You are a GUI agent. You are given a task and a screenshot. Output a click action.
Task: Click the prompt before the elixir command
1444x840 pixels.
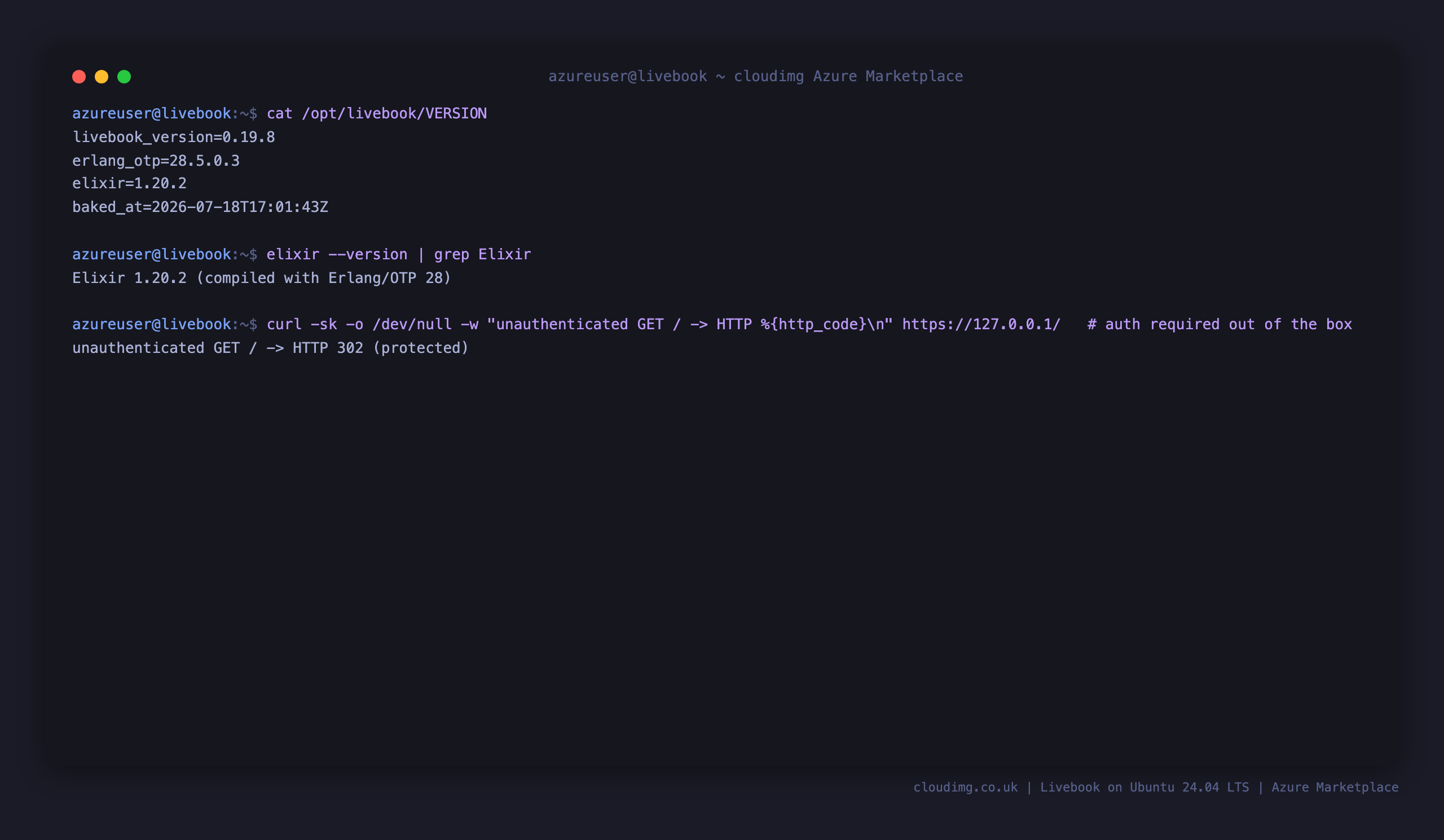pyautogui.click(x=165, y=254)
